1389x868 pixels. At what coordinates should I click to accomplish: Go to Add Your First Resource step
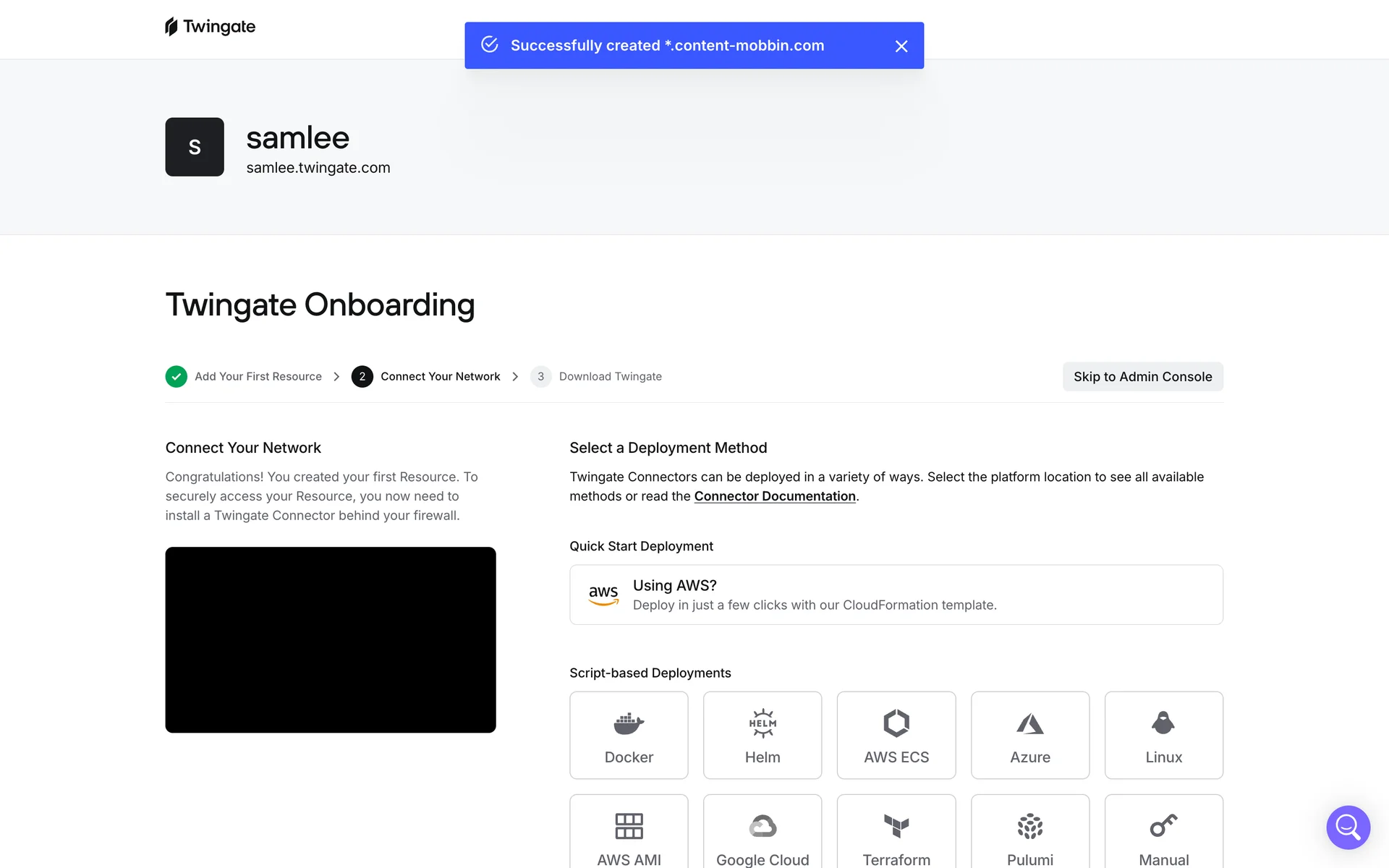pyautogui.click(x=258, y=377)
